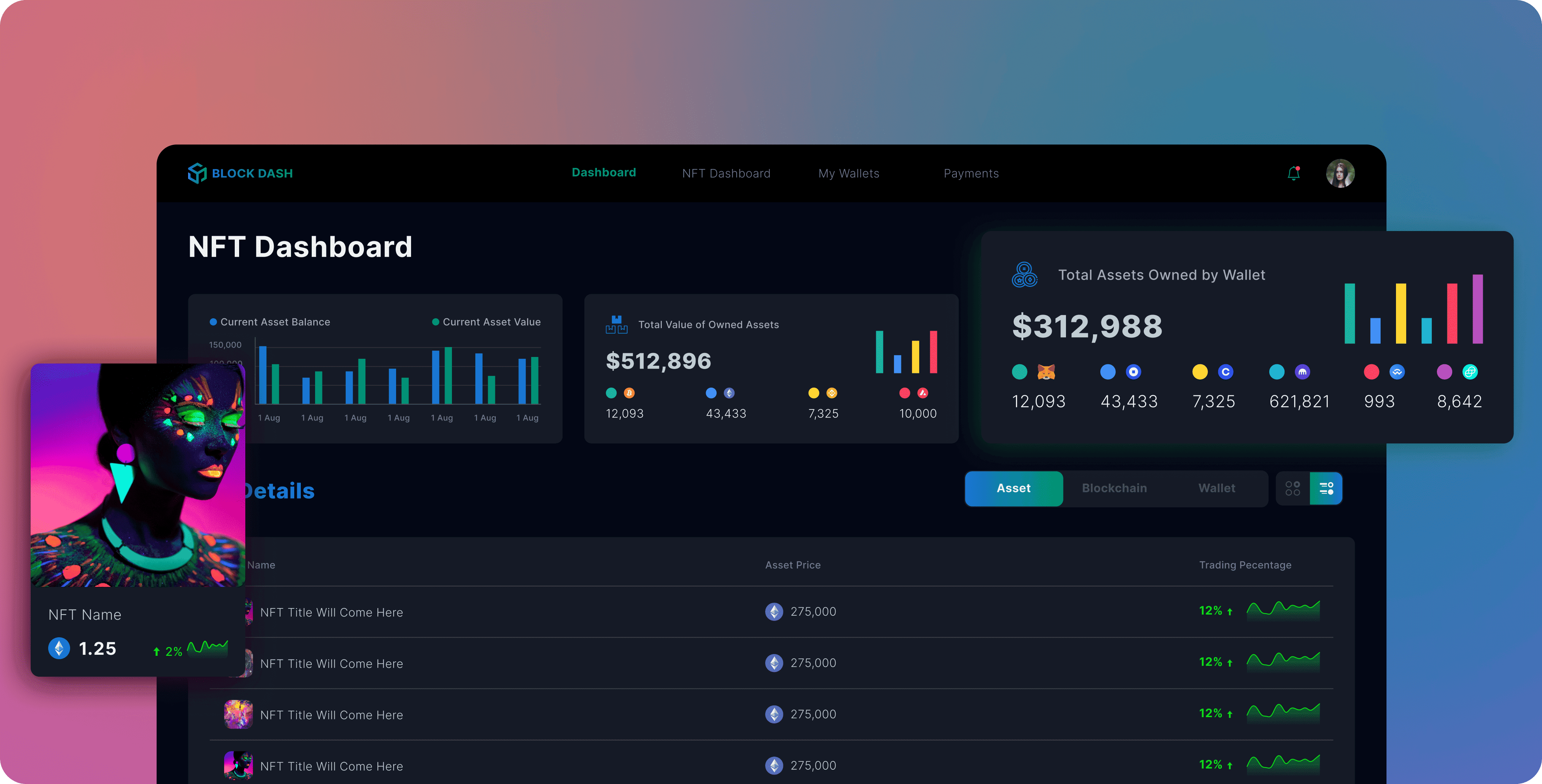The image size is (1542, 784).
Task: Click the Bitcoin icon above 12,093
Action: [x=629, y=393]
